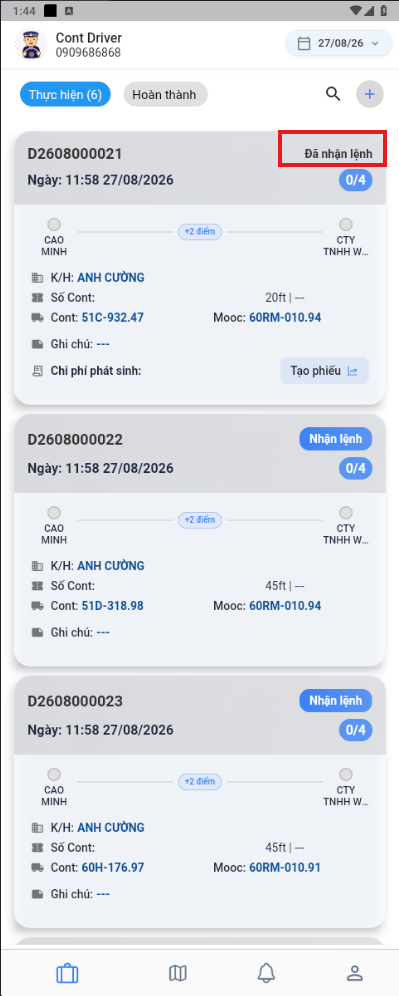Select CTY TNHH W... end point on order D2608000021
The width and height of the screenshot is (399, 996).
click(x=346, y=238)
